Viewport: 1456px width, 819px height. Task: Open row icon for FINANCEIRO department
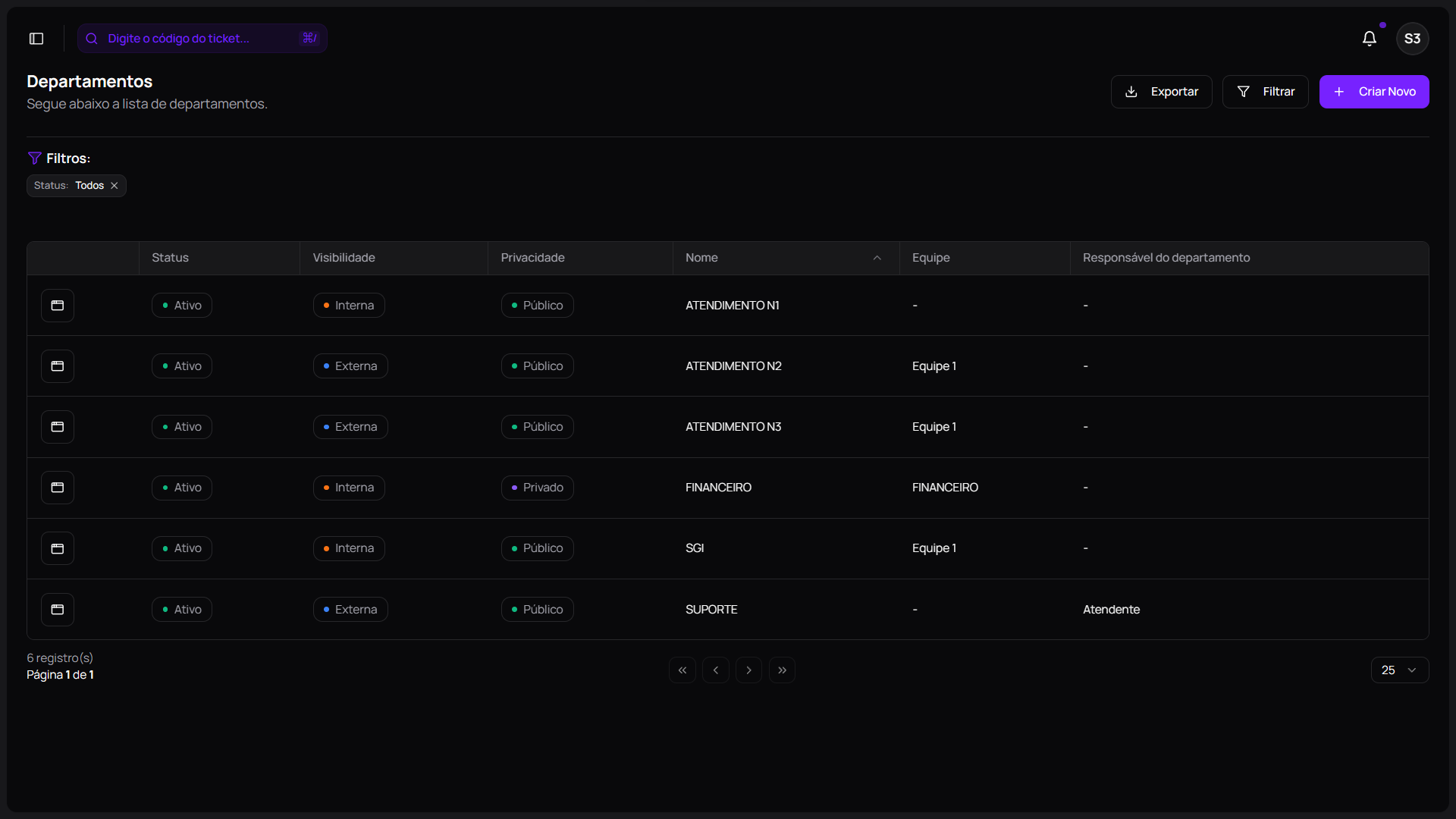[x=58, y=488]
